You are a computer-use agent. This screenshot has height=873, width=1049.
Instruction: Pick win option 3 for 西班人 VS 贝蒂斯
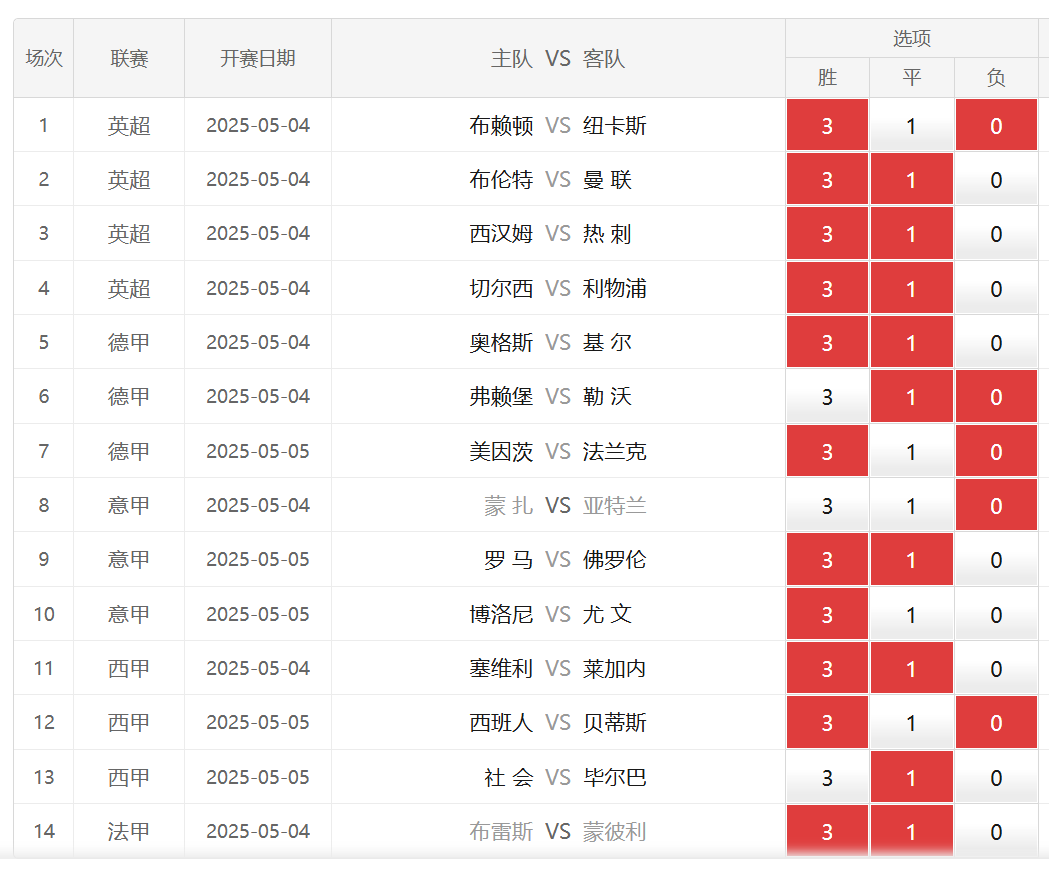tap(827, 722)
